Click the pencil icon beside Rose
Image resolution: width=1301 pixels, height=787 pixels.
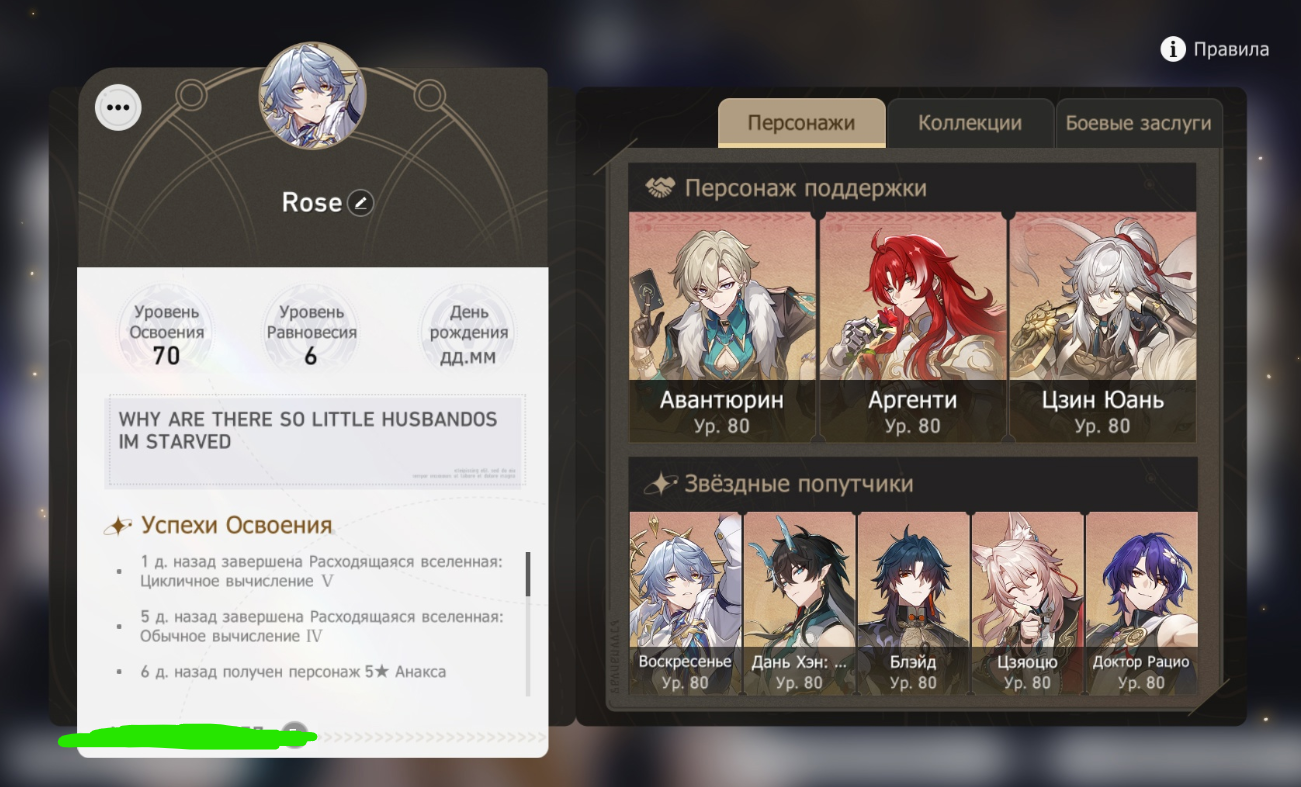click(360, 203)
